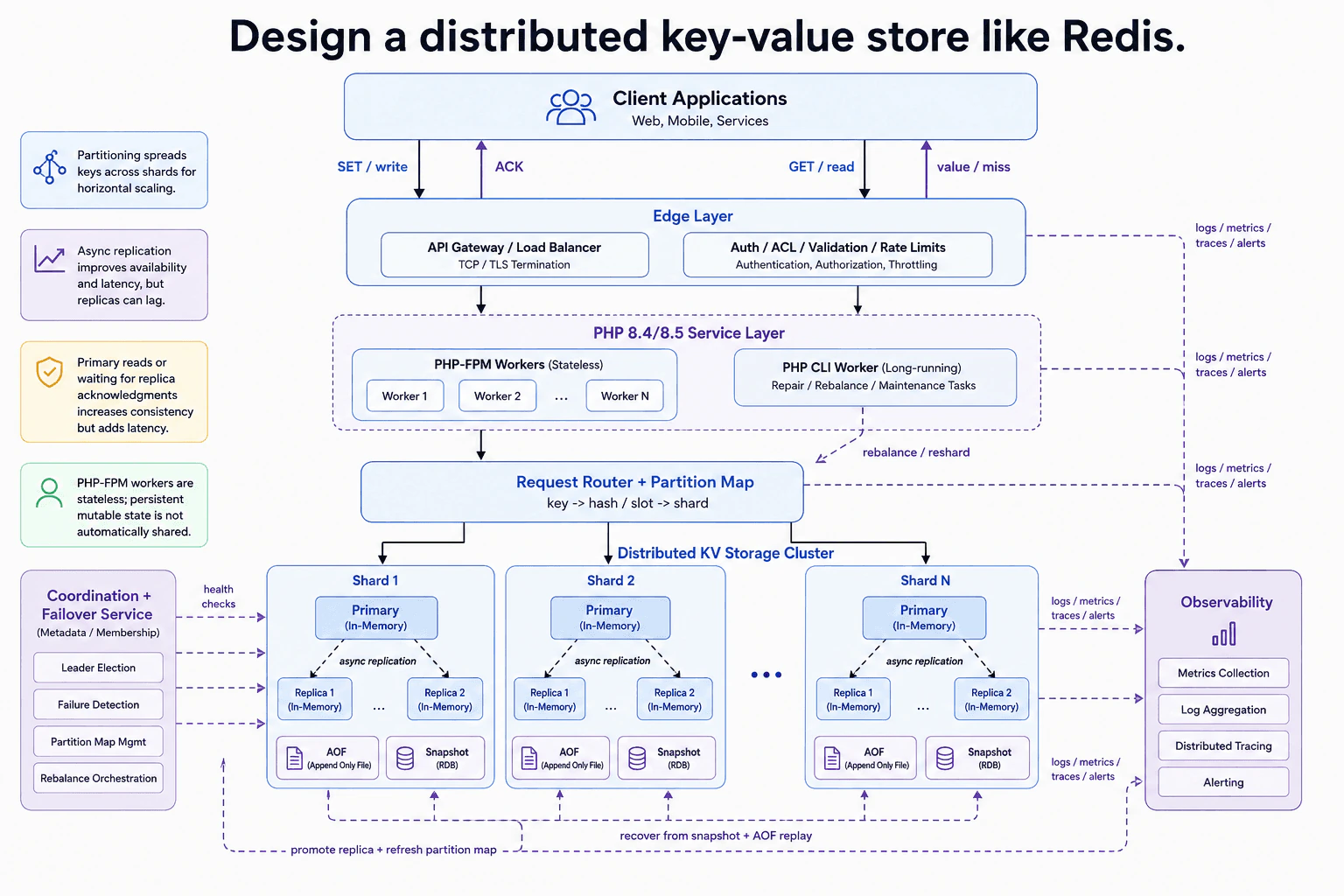Click the 'value / miss' arrow label

tap(974, 166)
